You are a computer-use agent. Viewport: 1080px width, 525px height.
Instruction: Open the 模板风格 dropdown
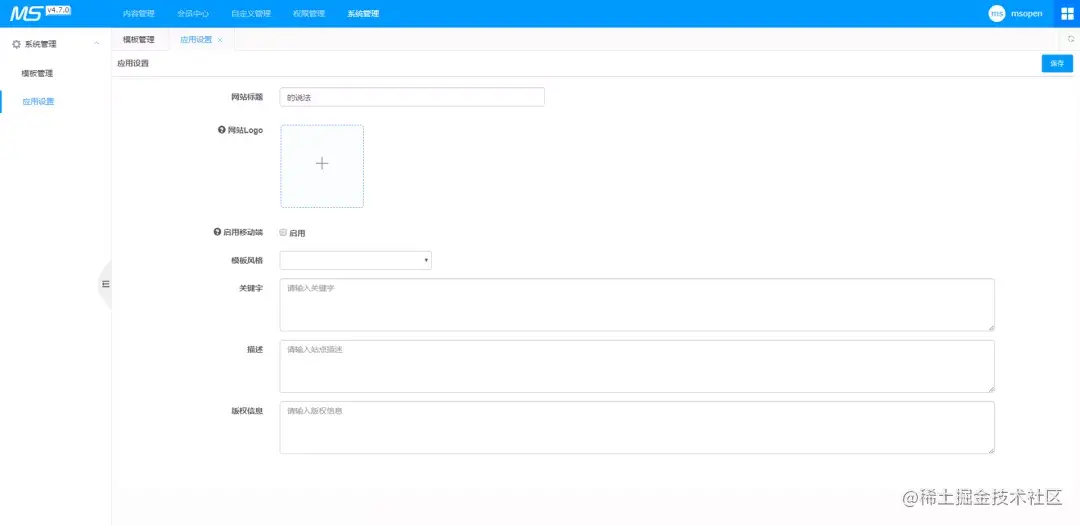point(355,260)
